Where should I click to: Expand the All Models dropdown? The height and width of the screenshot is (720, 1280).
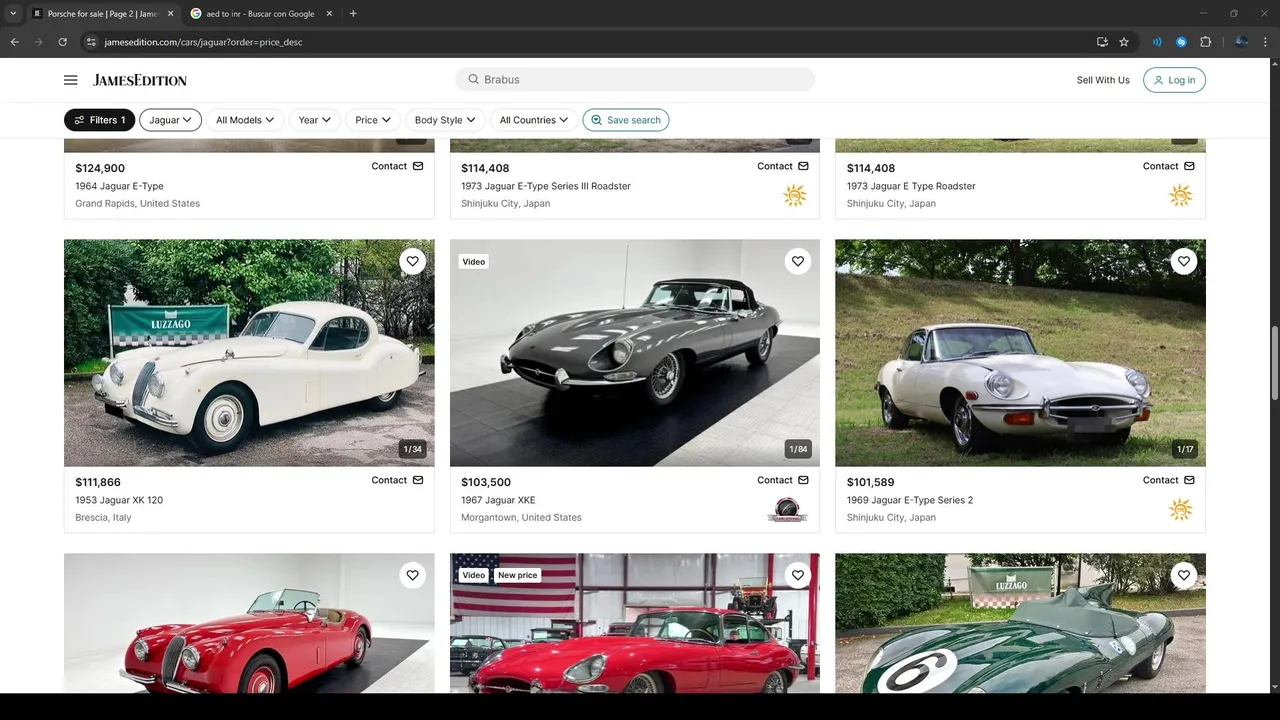point(245,120)
